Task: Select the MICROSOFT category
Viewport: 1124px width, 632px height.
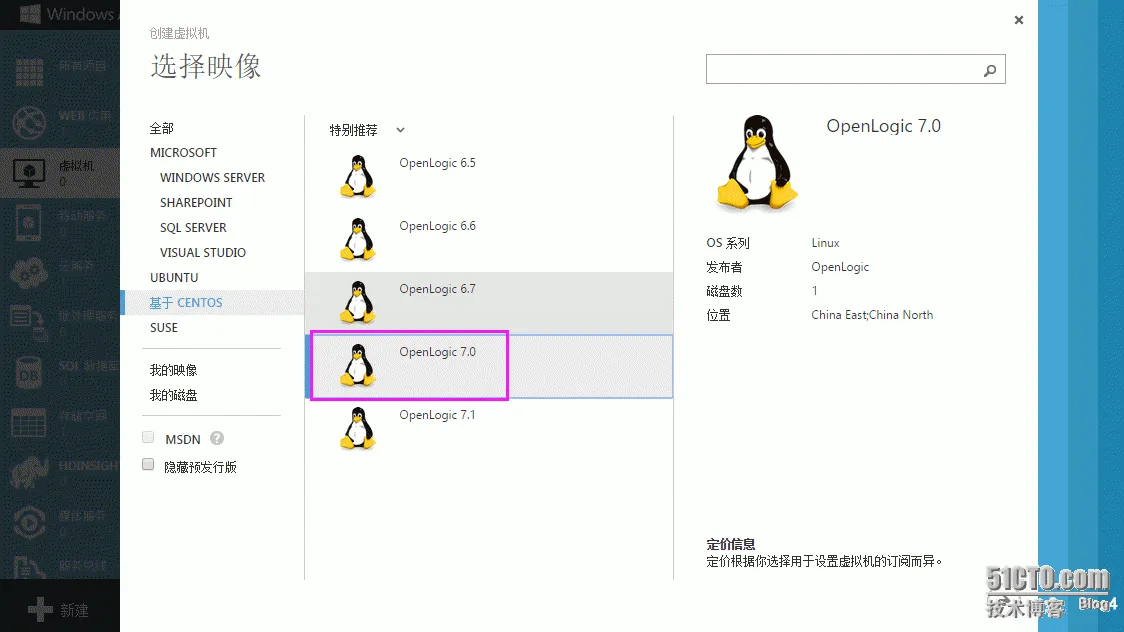Action: pyautogui.click(x=184, y=153)
